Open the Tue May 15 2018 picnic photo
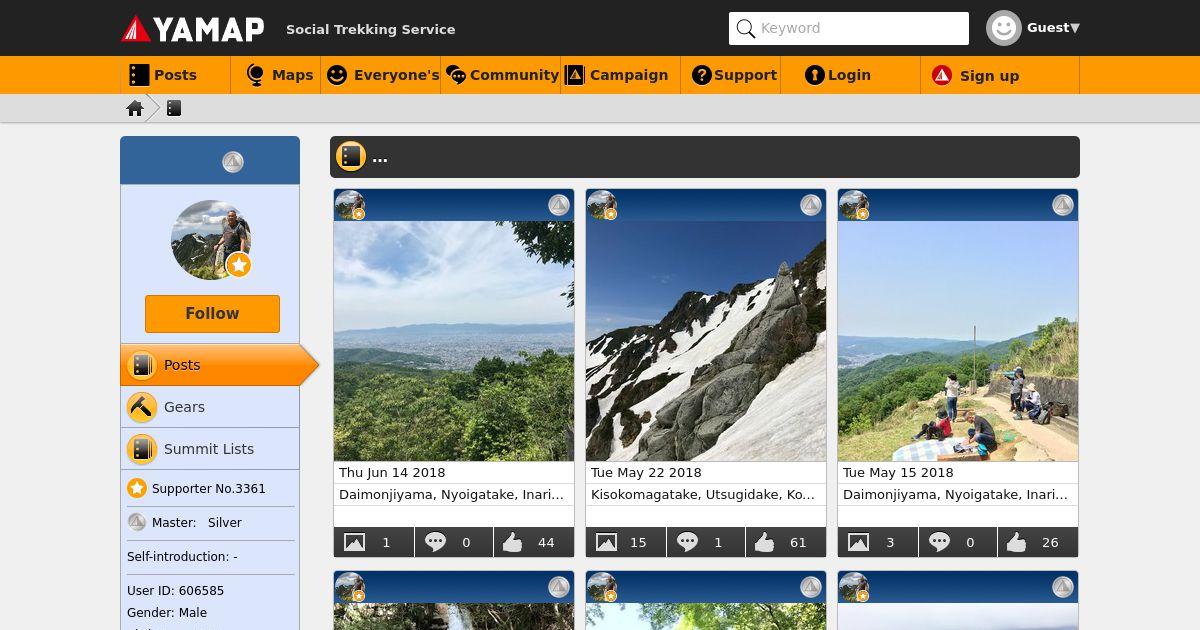The image size is (1200, 630). (958, 341)
